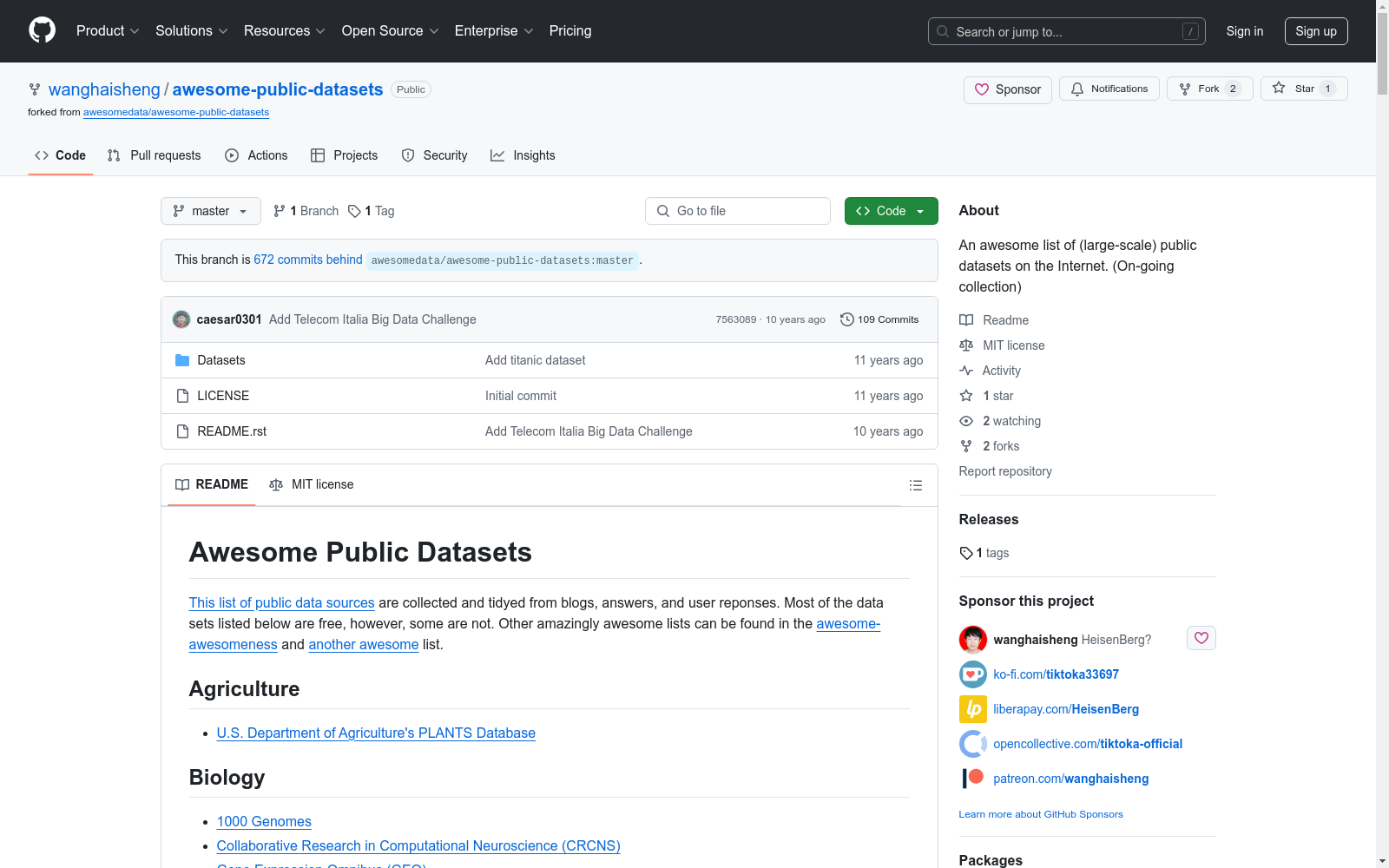Open the green Code dropdown button

click(892, 211)
